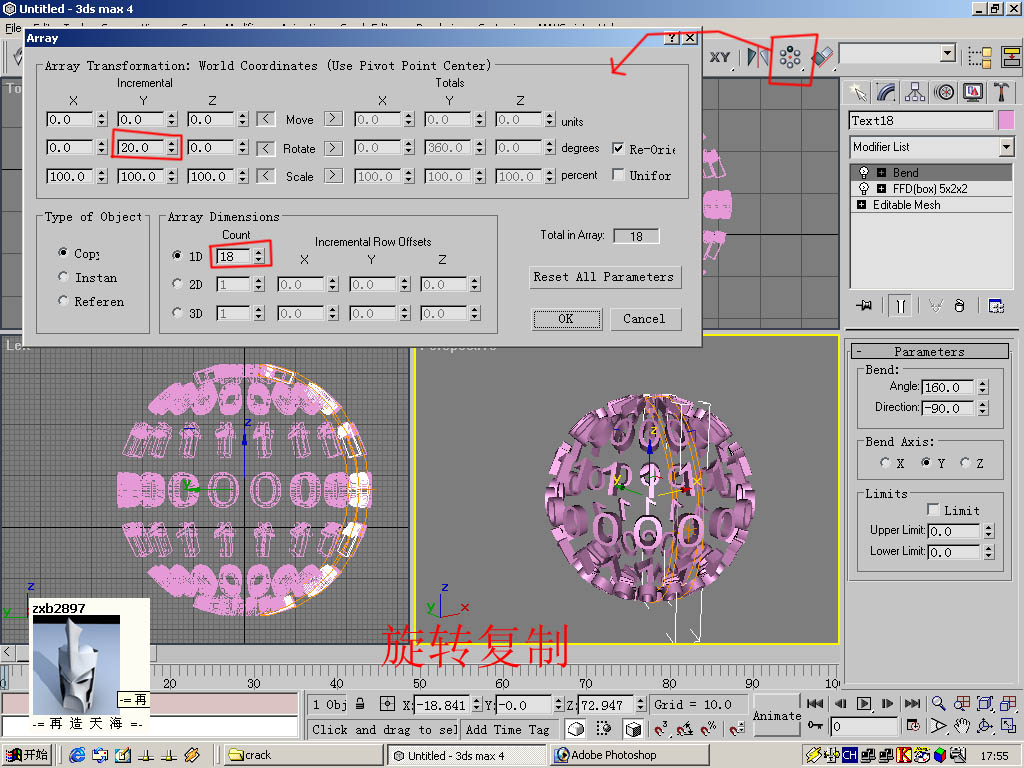Select the Instance object type radio
1024x768 pixels.
click(63, 276)
